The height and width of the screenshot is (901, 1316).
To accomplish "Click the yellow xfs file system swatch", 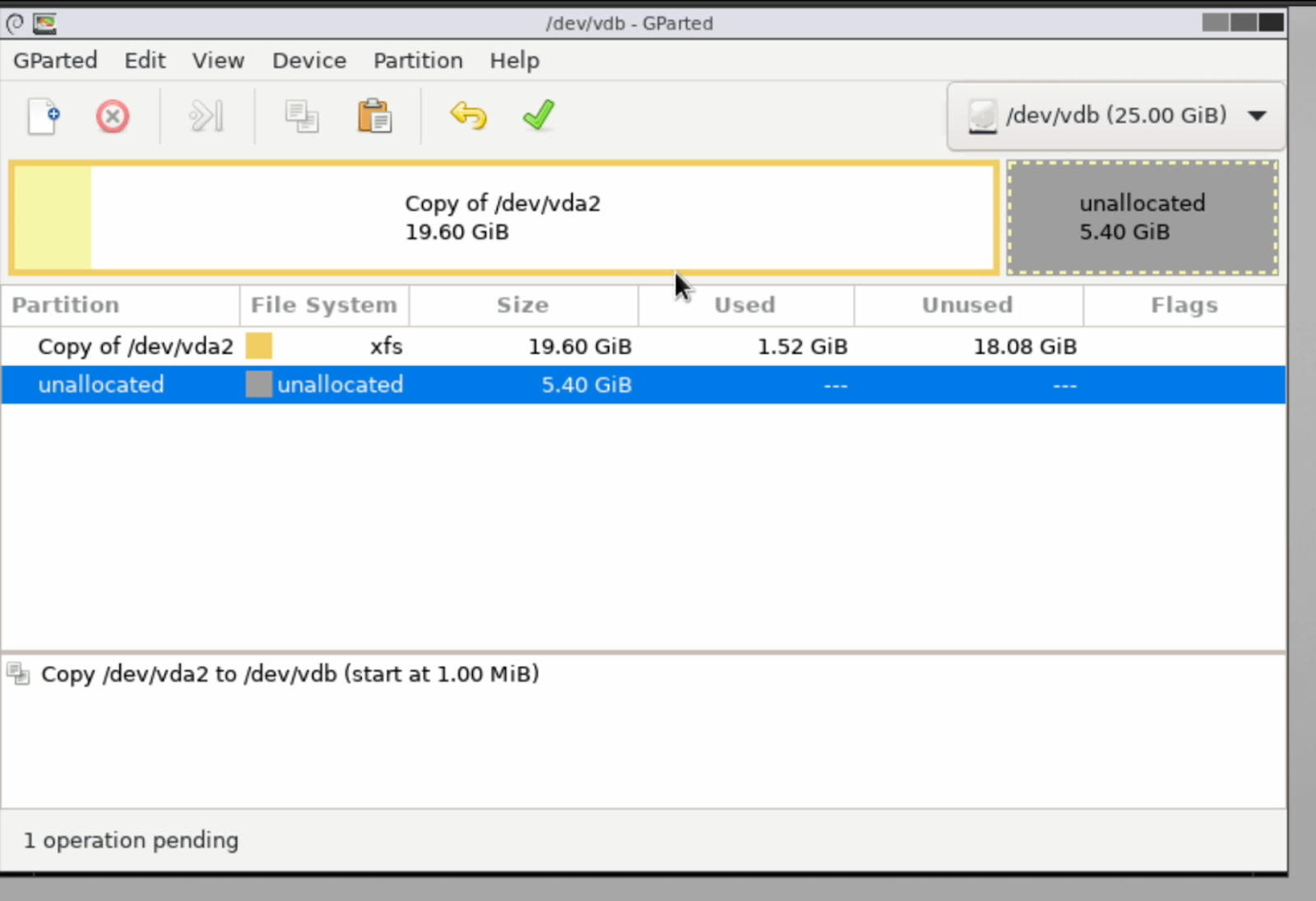I will coord(259,346).
